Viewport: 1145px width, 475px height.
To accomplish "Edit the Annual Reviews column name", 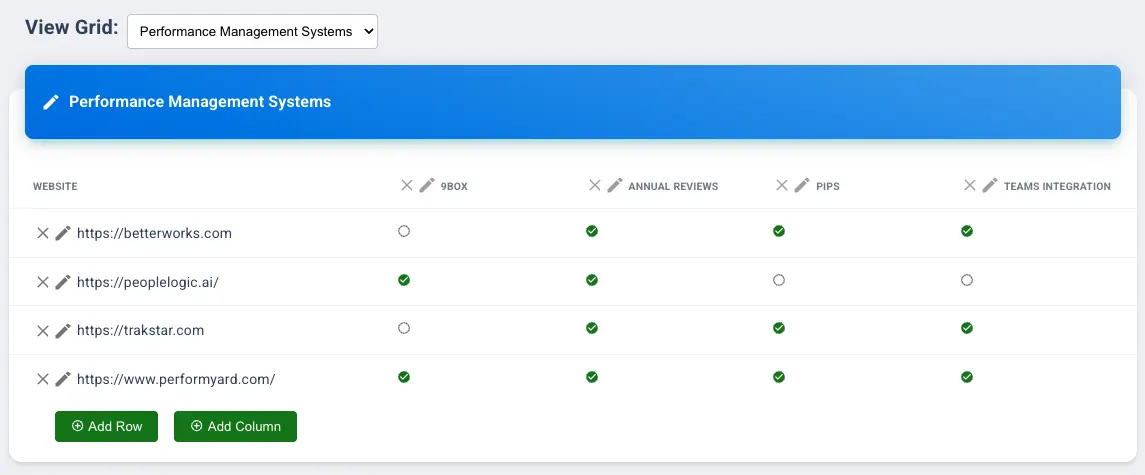I will point(615,186).
